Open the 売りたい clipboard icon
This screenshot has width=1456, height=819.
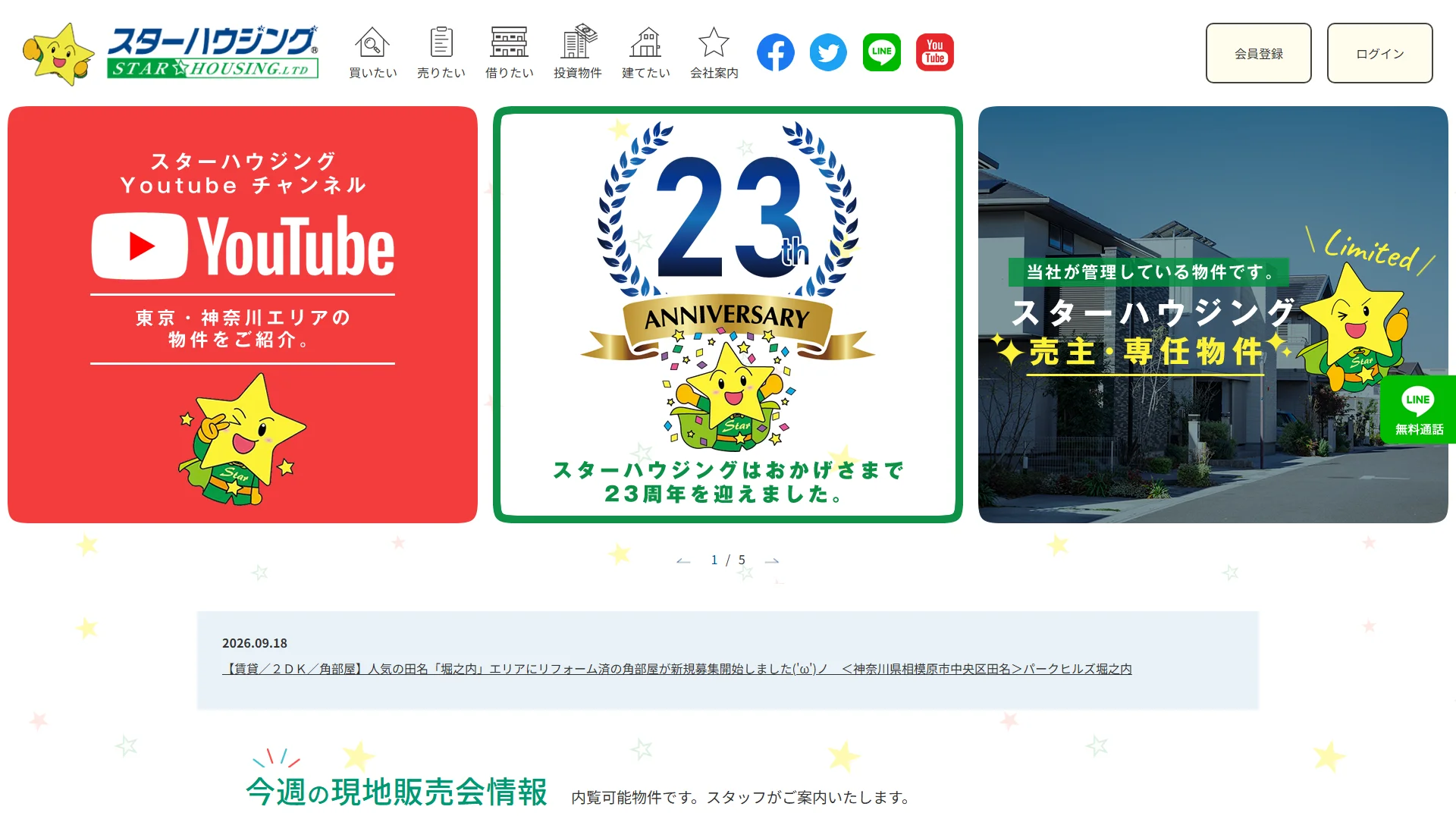[441, 52]
